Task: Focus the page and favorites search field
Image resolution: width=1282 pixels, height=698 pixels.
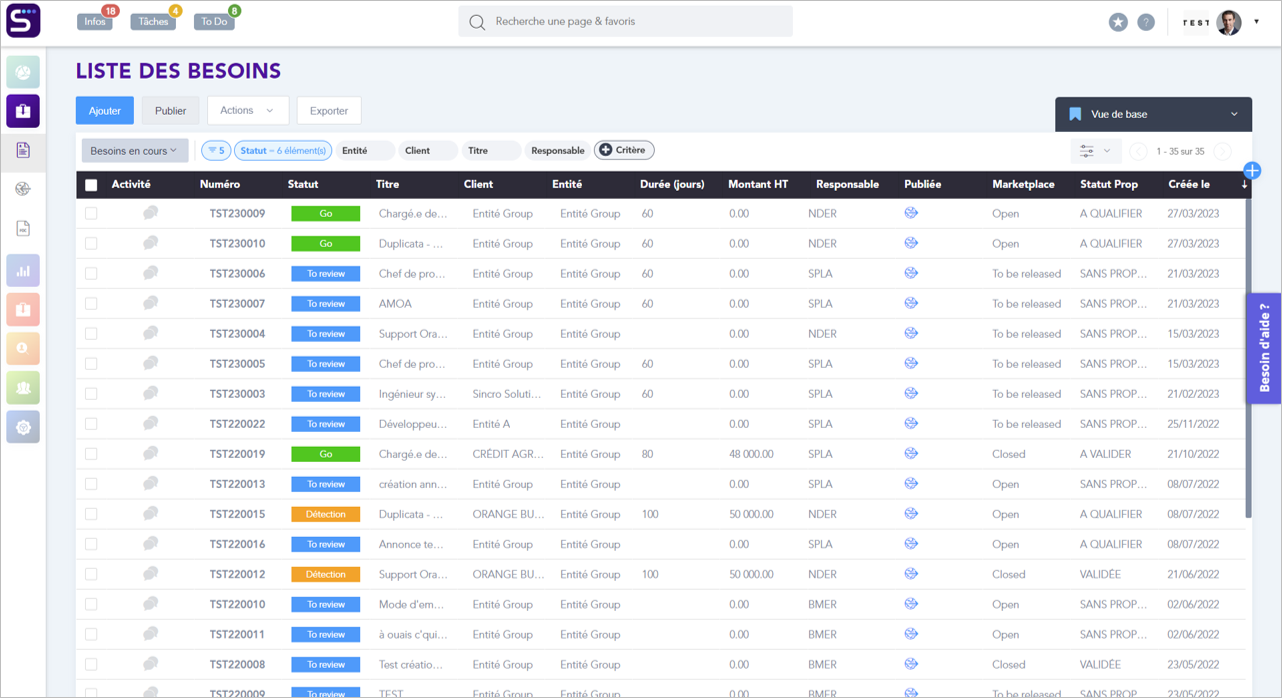Action: [626, 22]
